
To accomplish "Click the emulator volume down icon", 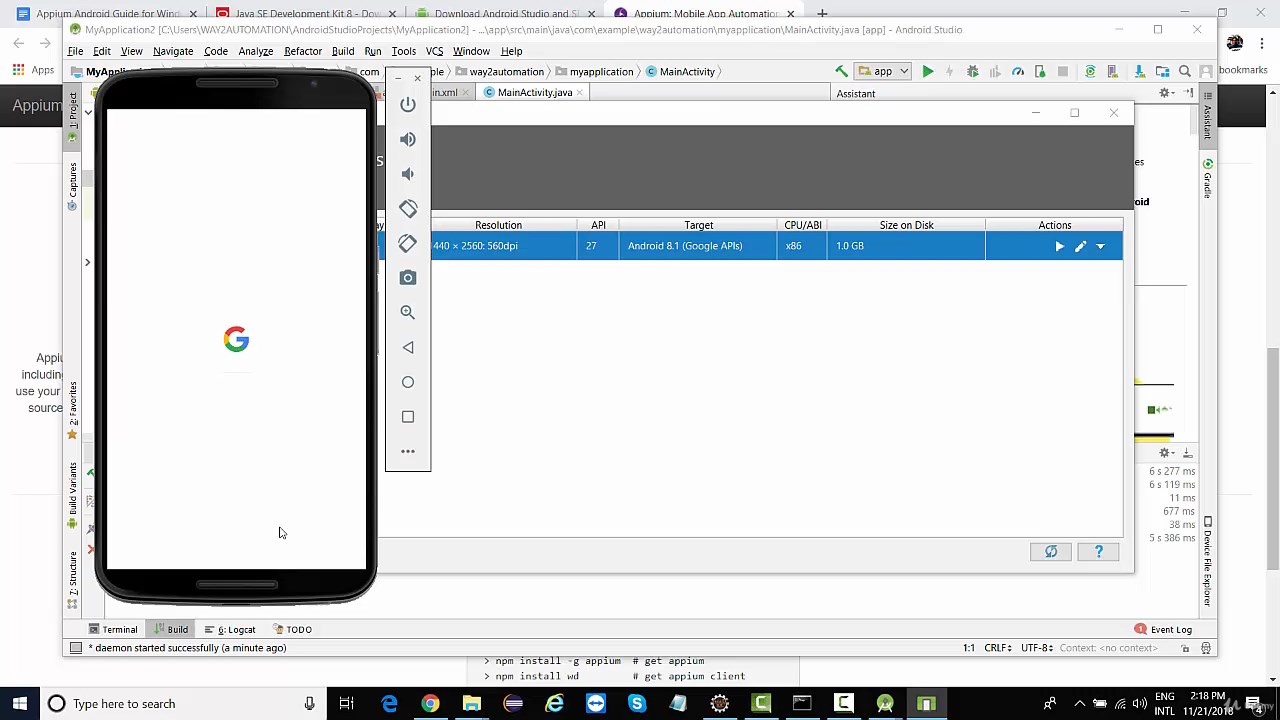I will pyautogui.click(x=408, y=174).
